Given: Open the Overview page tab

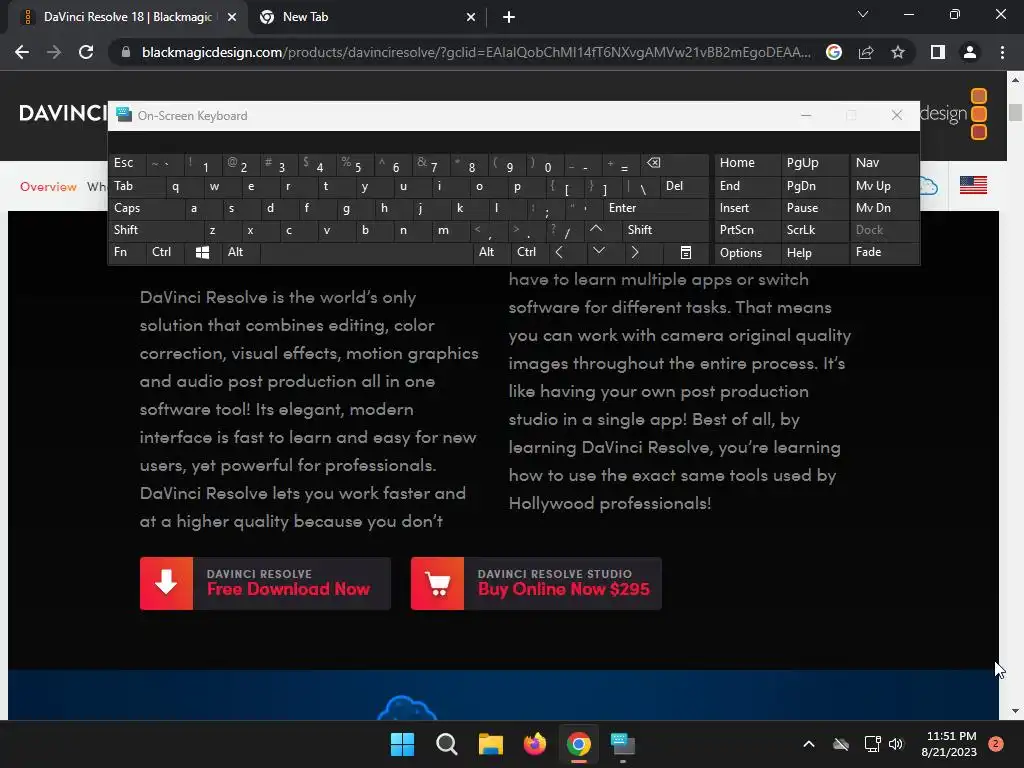Looking at the screenshot, I should [48, 187].
